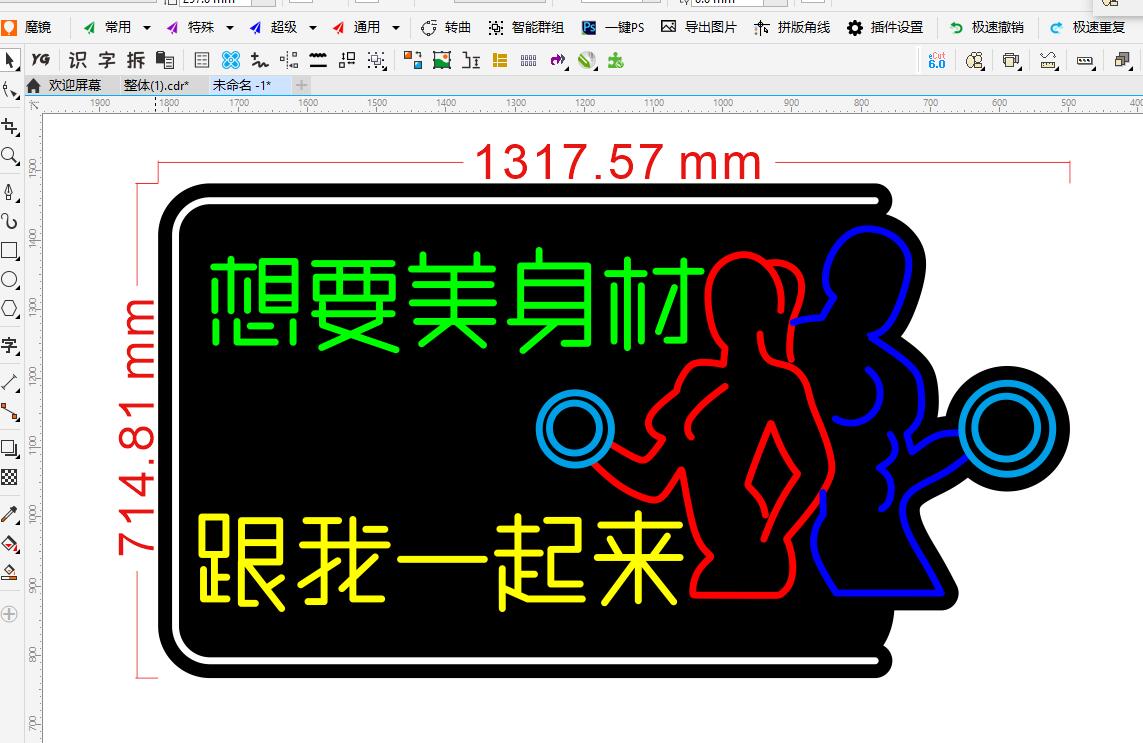Click the quick customize plus button in toolbox

[9, 614]
